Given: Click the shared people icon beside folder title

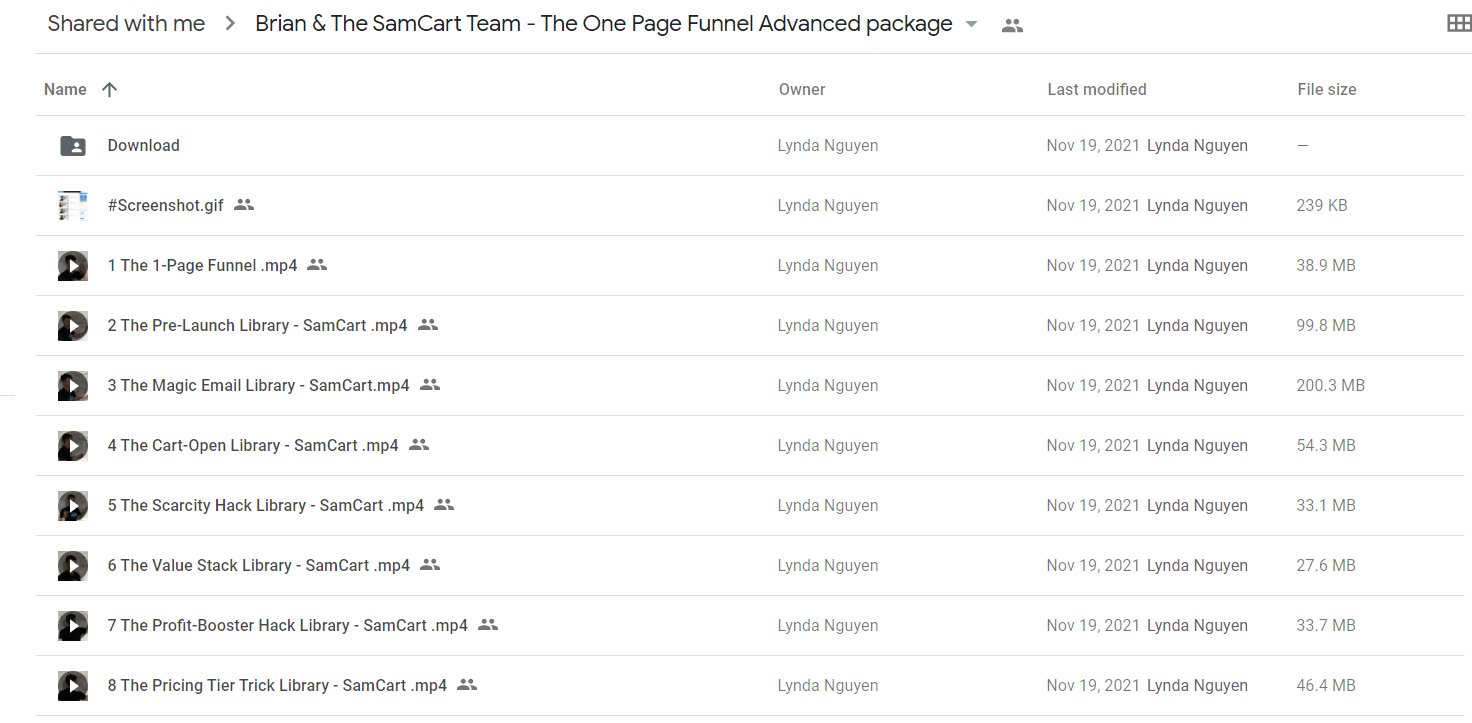Looking at the screenshot, I should click(1012, 26).
